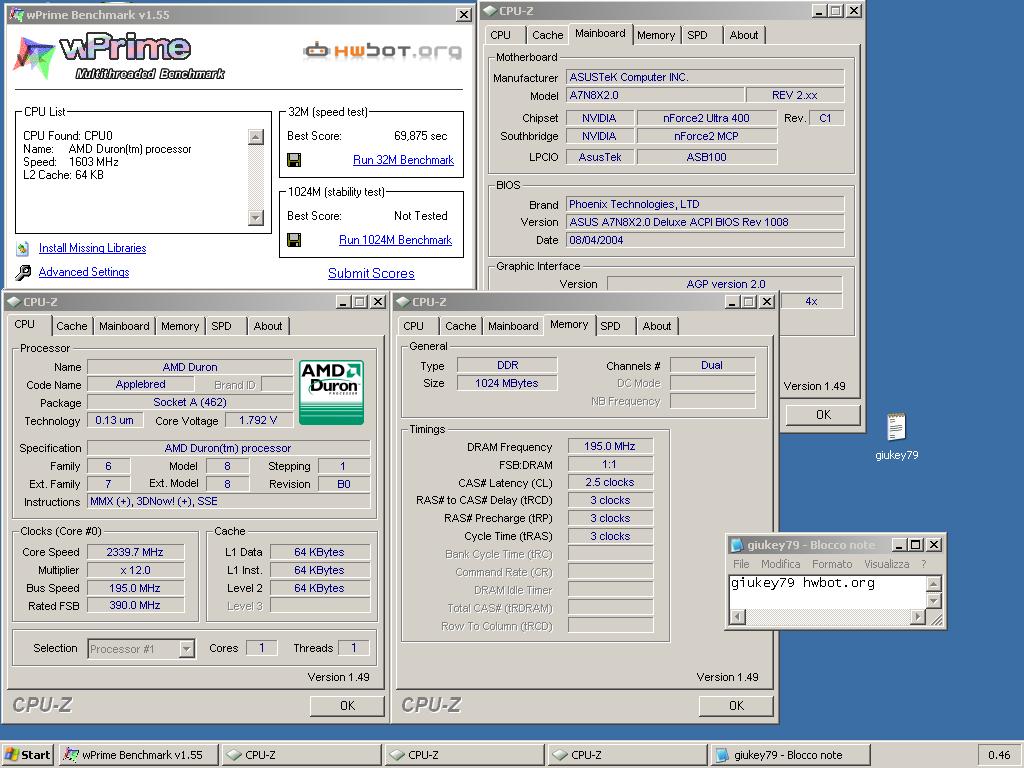This screenshot has width=1024, height=768.
Task: Click the Advanced Settings key icon
Action: [x=23, y=272]
